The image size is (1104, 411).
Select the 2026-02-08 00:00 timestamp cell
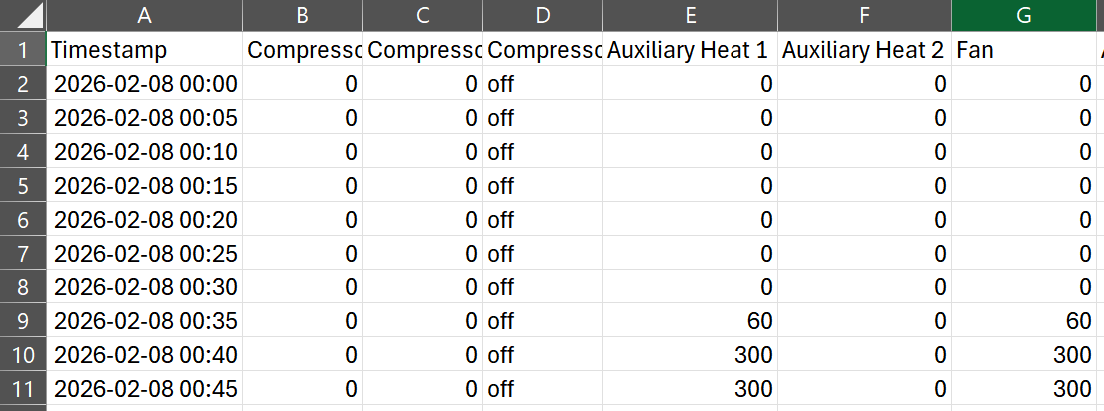click(x=145, y=84)
